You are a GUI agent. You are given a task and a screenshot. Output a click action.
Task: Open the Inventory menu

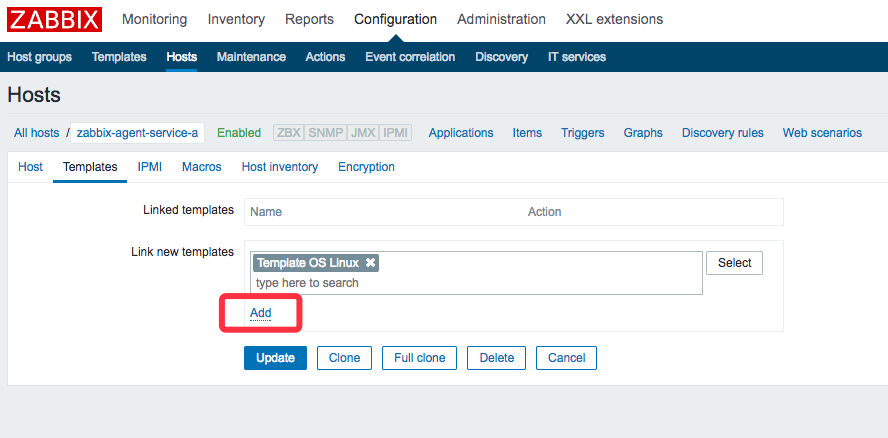pyautogui.click(x=236, y=19)
